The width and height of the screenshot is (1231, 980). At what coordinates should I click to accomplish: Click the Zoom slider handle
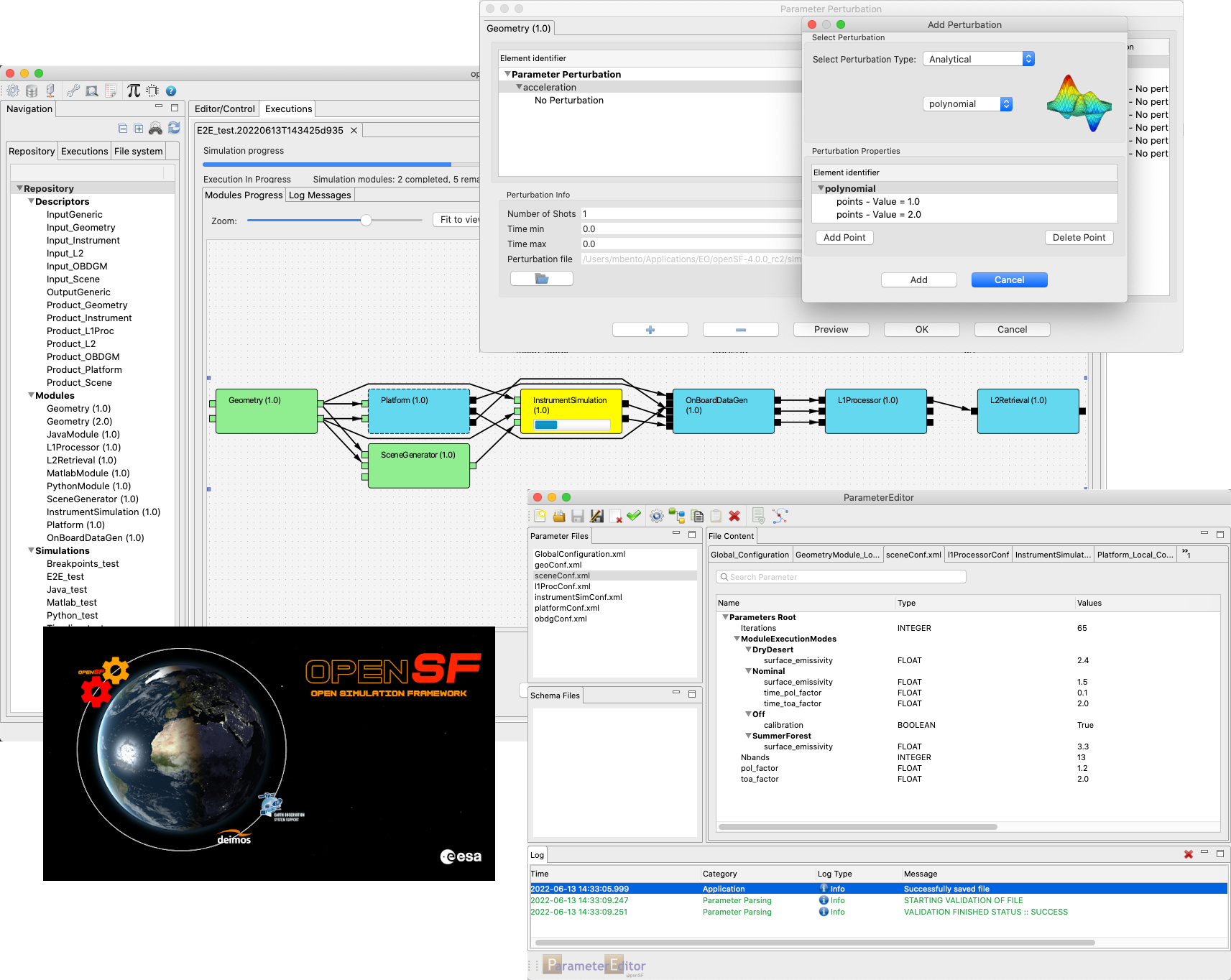point(366,221)
